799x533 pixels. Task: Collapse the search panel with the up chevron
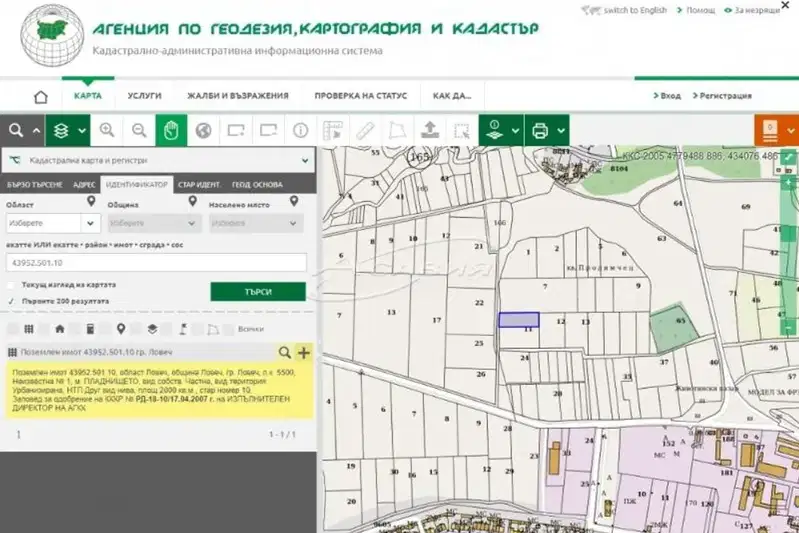(36, 131)
